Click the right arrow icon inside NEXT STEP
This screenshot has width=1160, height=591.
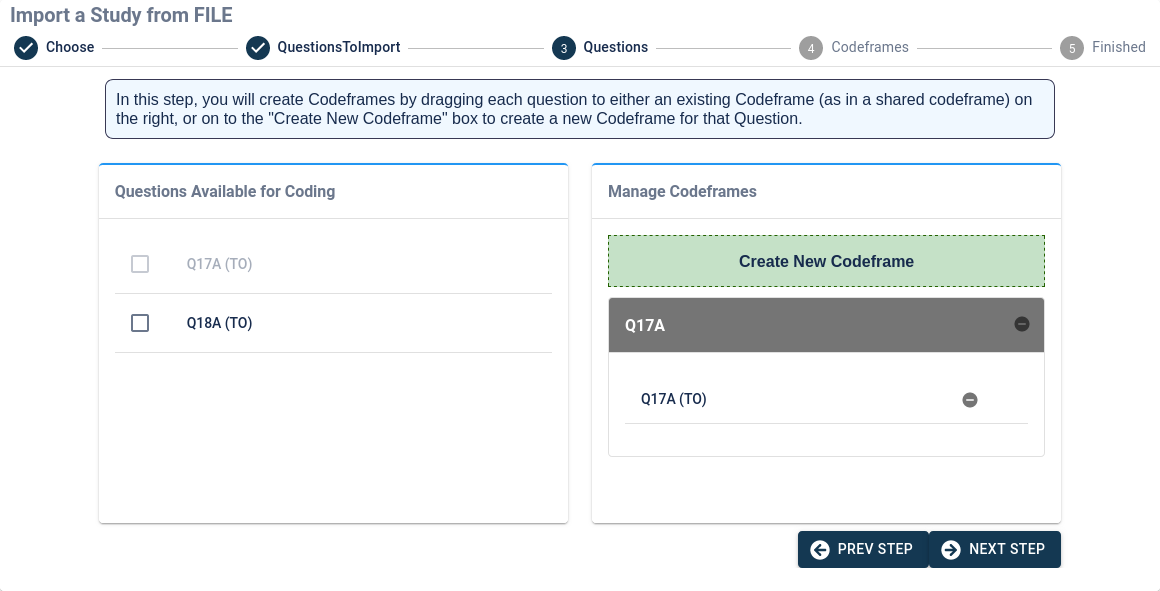point(950,549)
